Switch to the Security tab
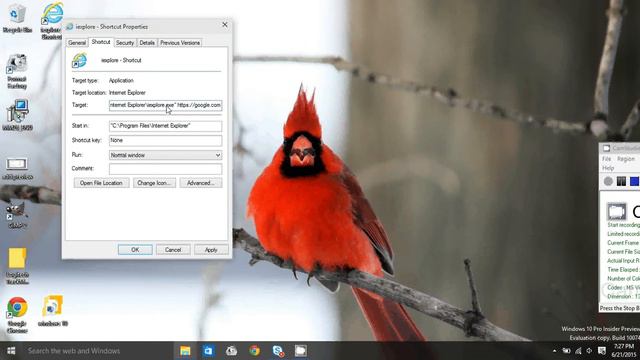This screenshot has height=360, width=640. click(x=124, y=43)
